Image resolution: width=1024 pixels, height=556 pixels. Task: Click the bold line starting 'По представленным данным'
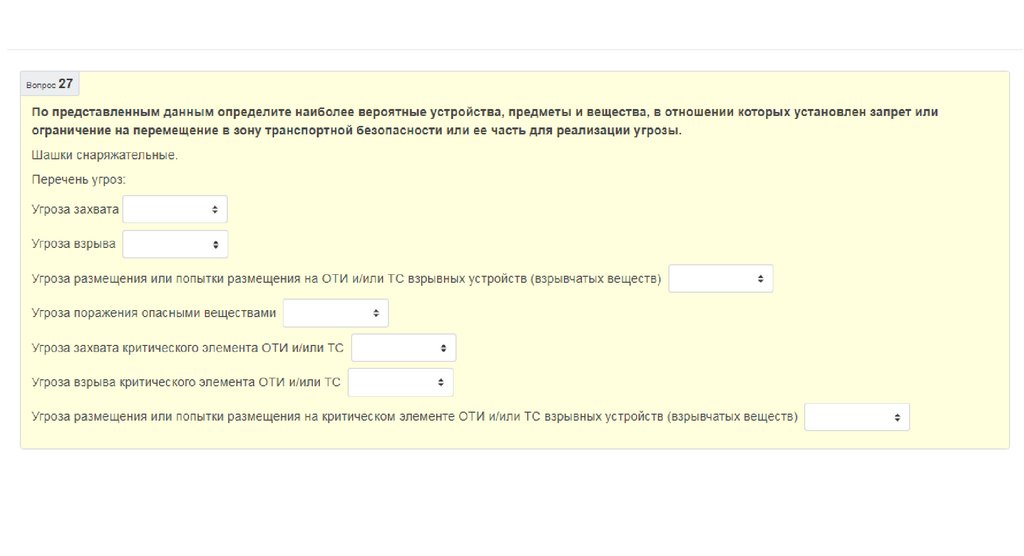pos(484,112)
